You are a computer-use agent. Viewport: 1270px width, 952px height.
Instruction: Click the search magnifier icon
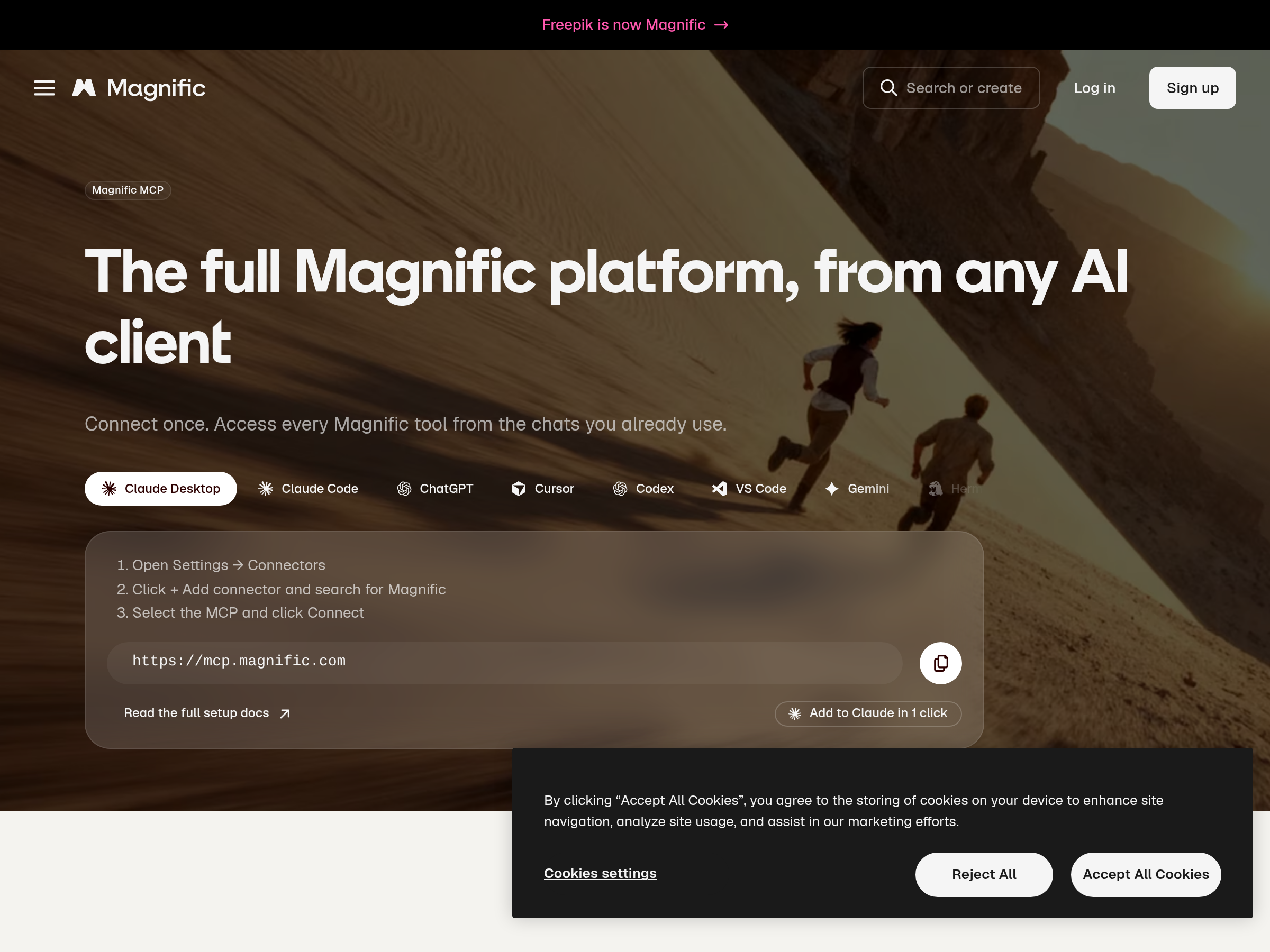point(888,88)
